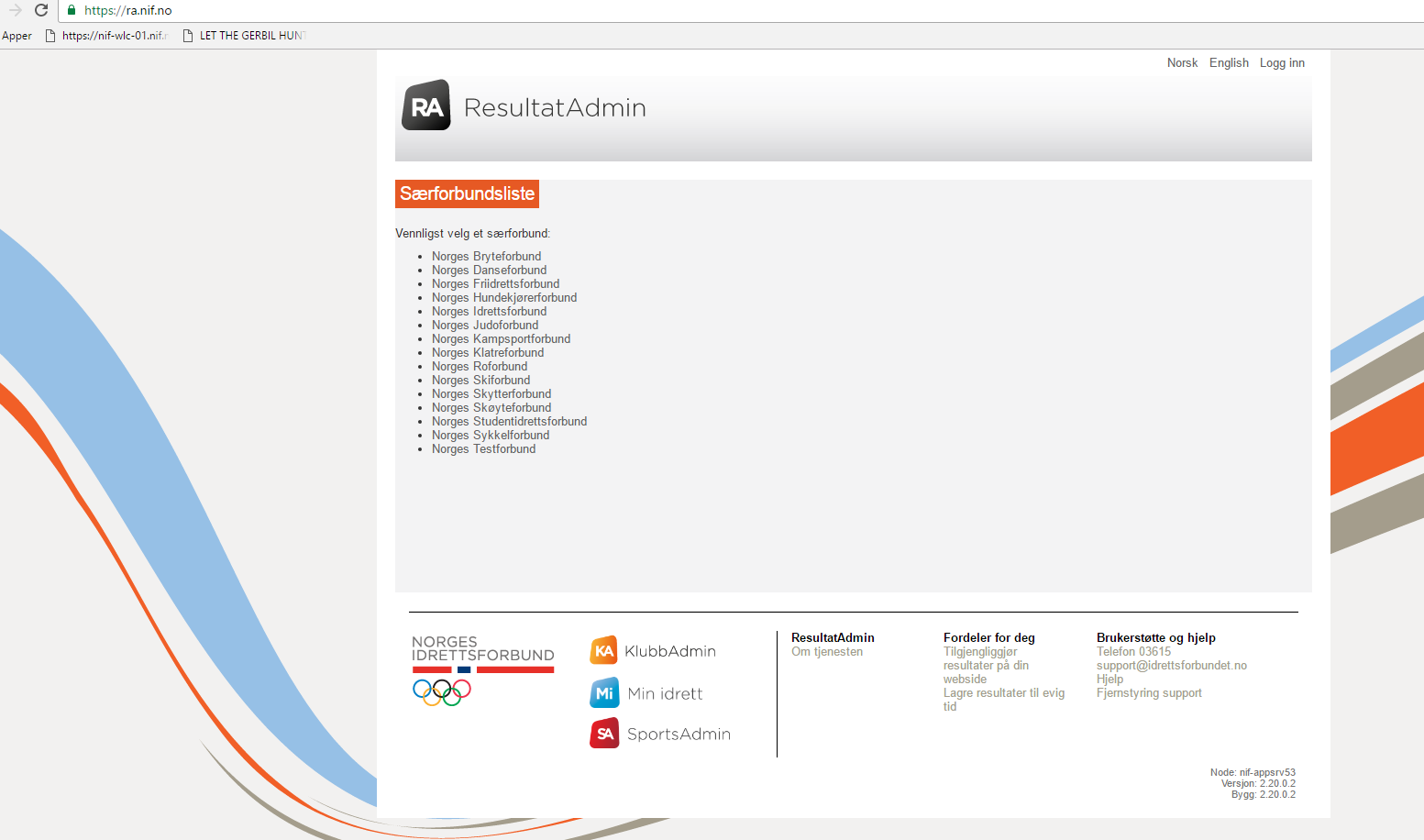Screen dimensions: 1424x840
Task: Switch language to English
Action: (1229, 63)
